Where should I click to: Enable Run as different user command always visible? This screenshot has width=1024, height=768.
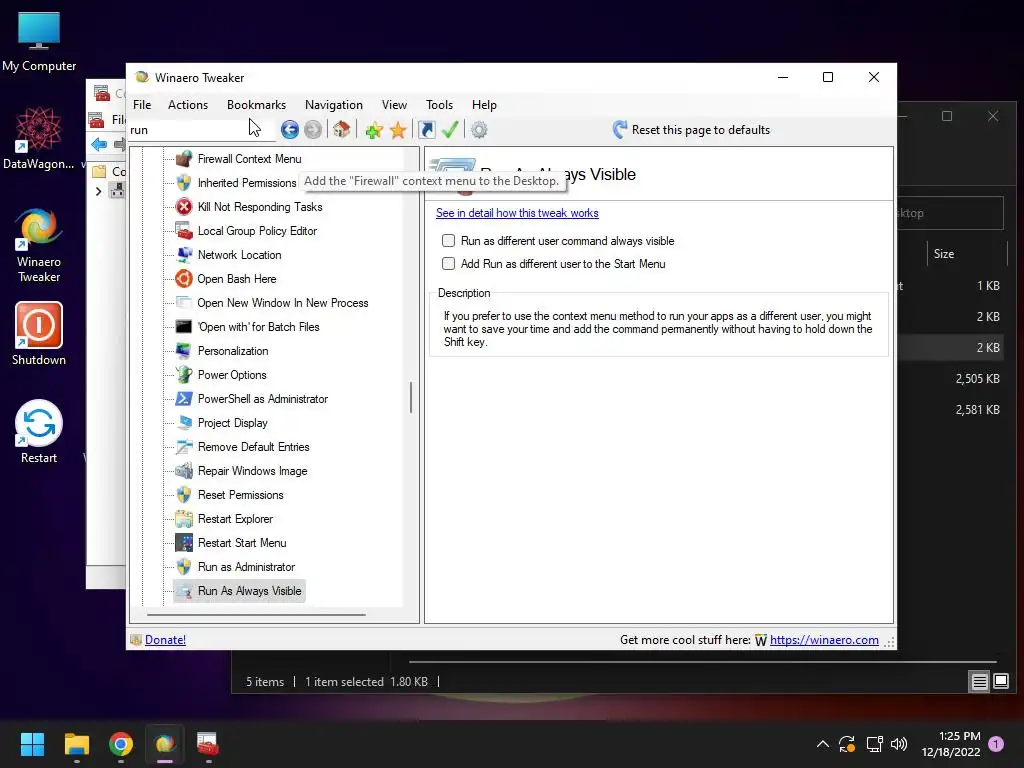[x=448, y=240]
